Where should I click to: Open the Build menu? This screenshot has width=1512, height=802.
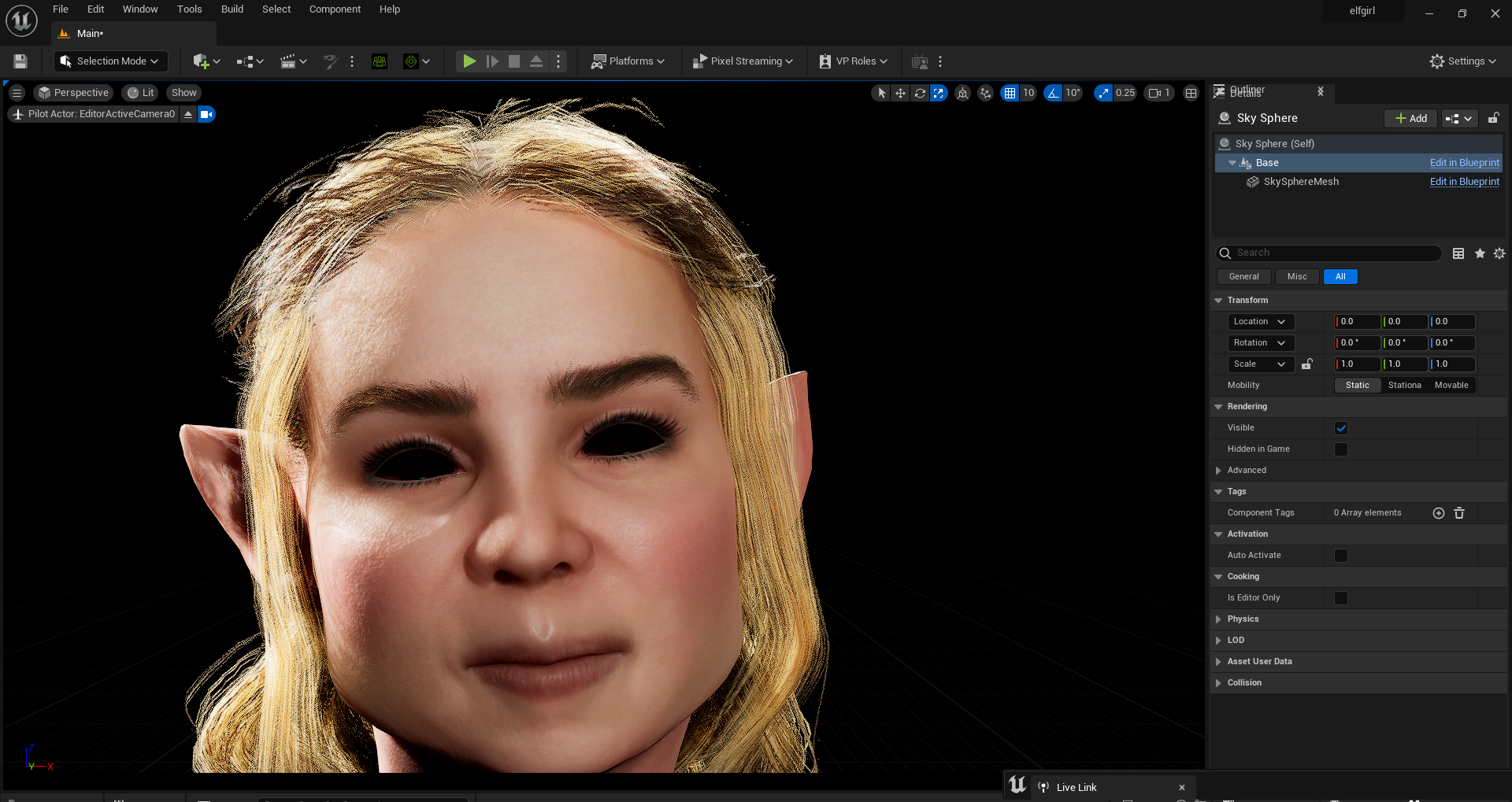click(x=232, y=9)
